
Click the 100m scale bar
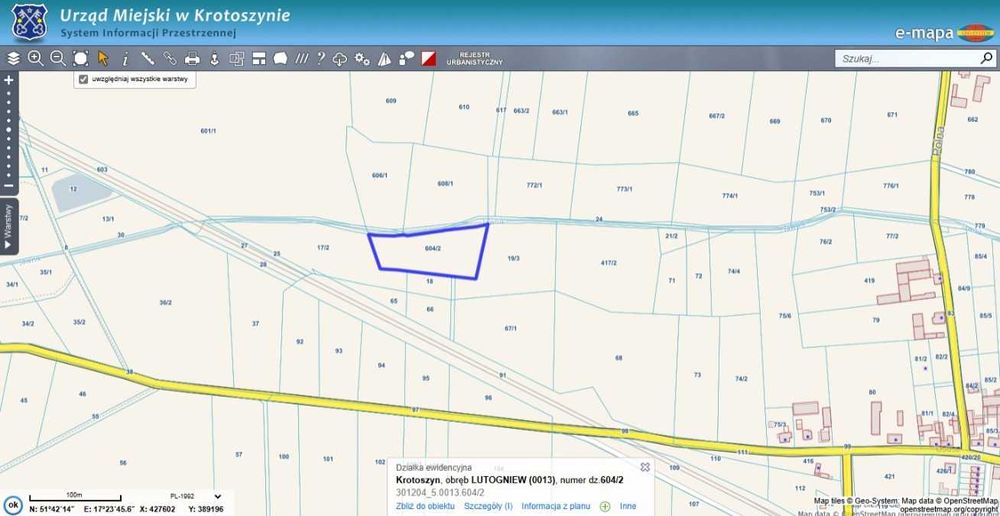click(75, 496)
